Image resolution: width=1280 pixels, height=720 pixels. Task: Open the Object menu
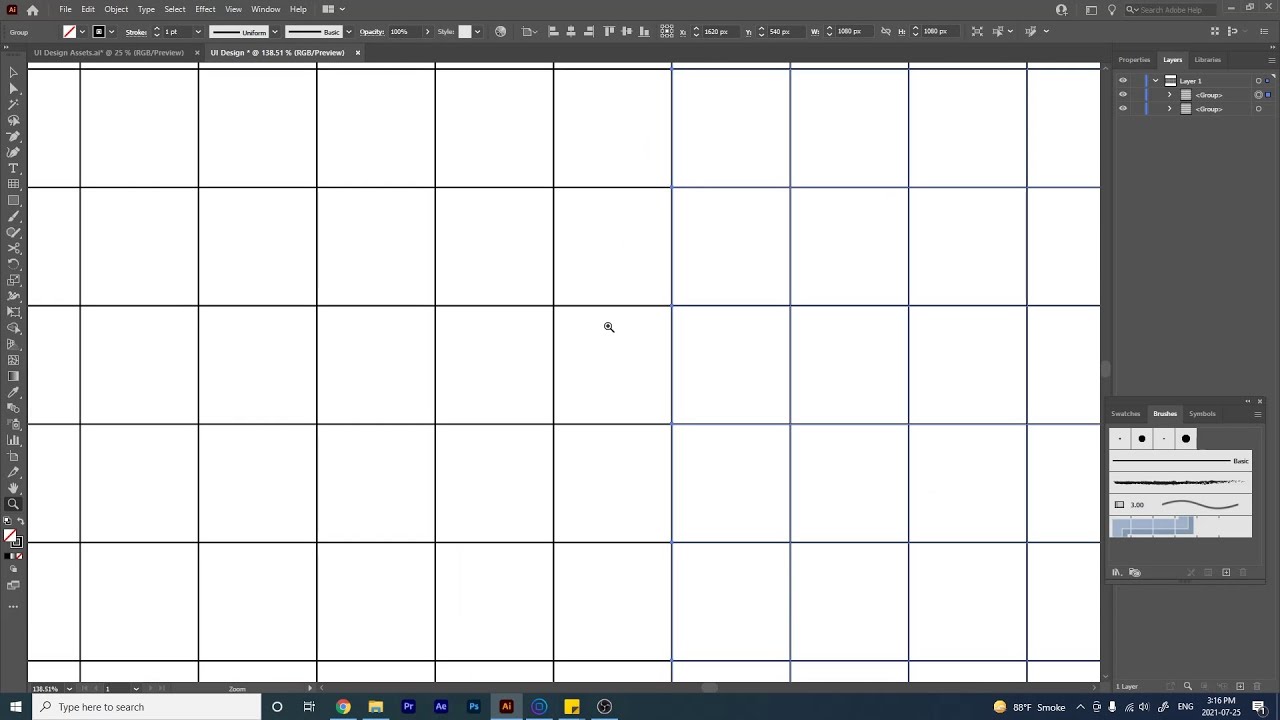(x=116, y=9)
